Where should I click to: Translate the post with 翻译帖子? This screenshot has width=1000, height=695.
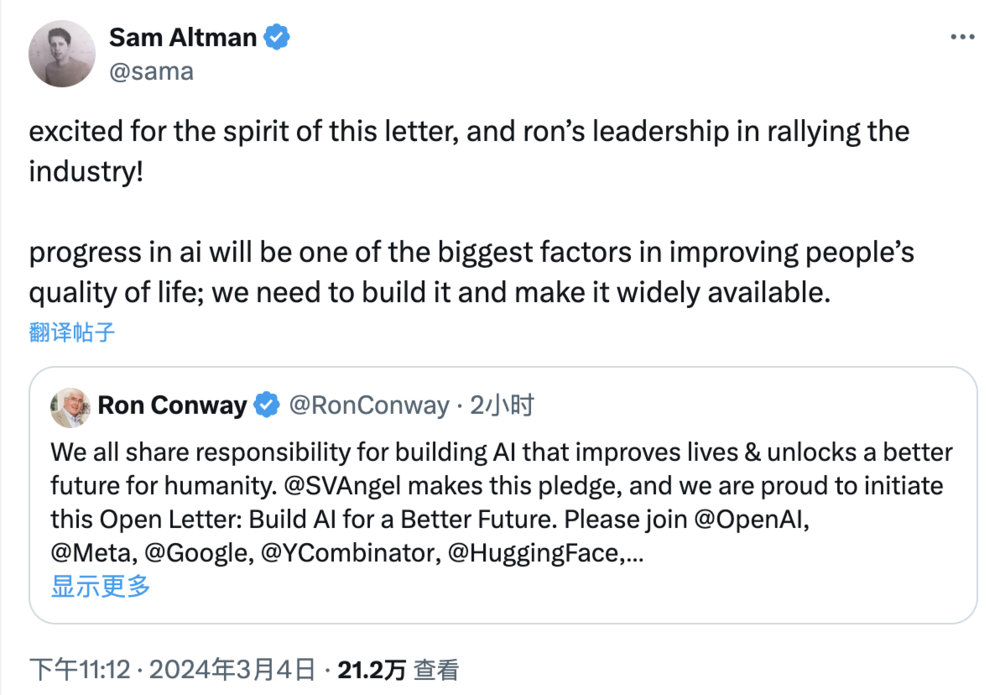(72, 333)
